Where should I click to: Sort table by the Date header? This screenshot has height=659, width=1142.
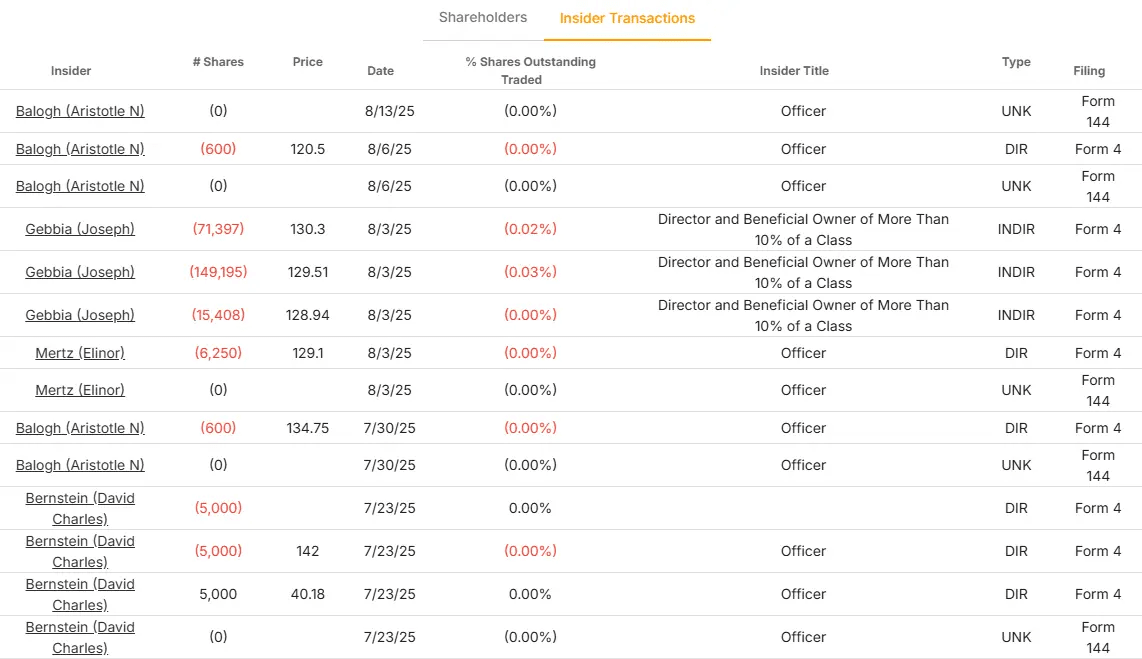[x=380, y=71]
